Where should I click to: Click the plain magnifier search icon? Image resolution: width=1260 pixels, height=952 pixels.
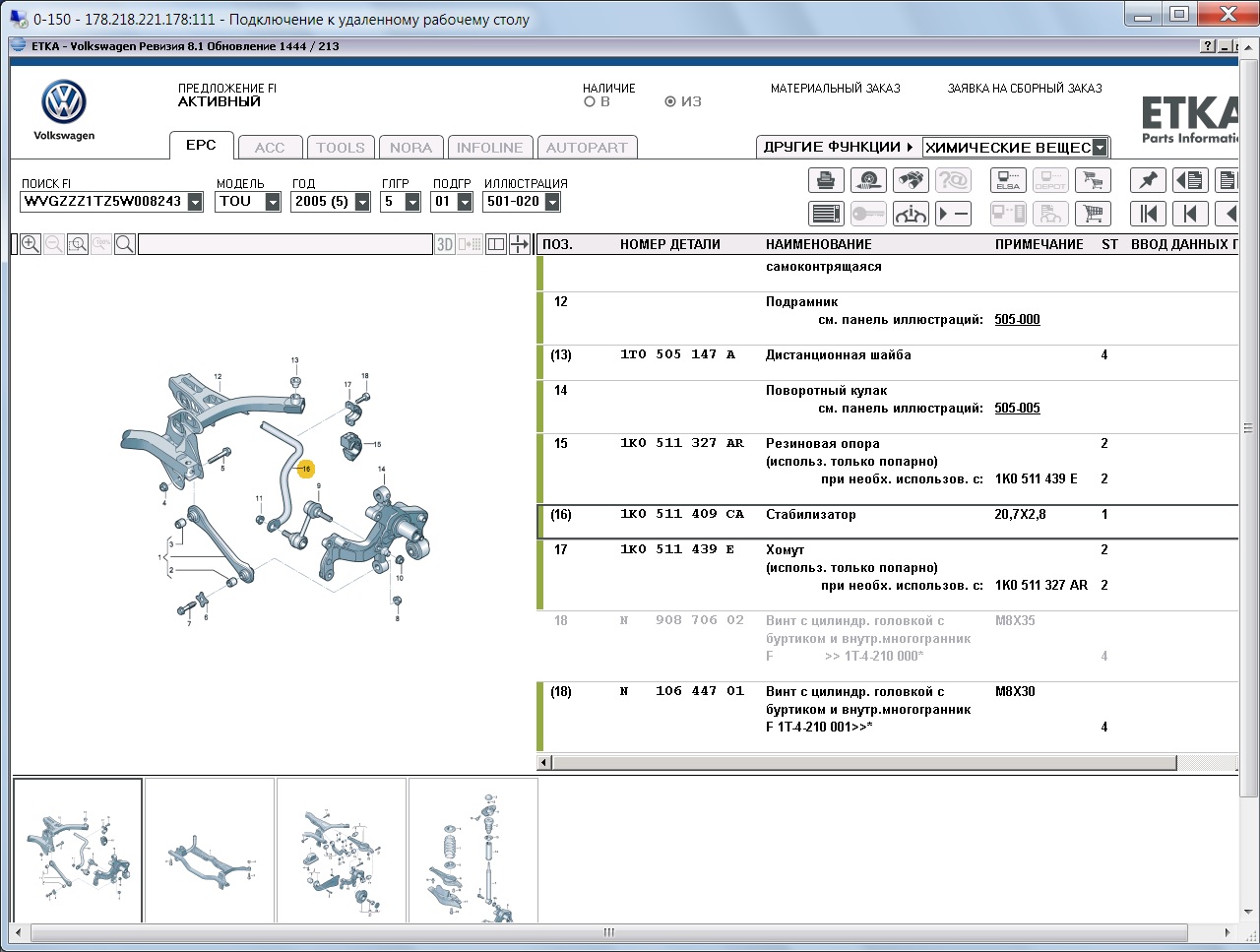coord(125,244)
